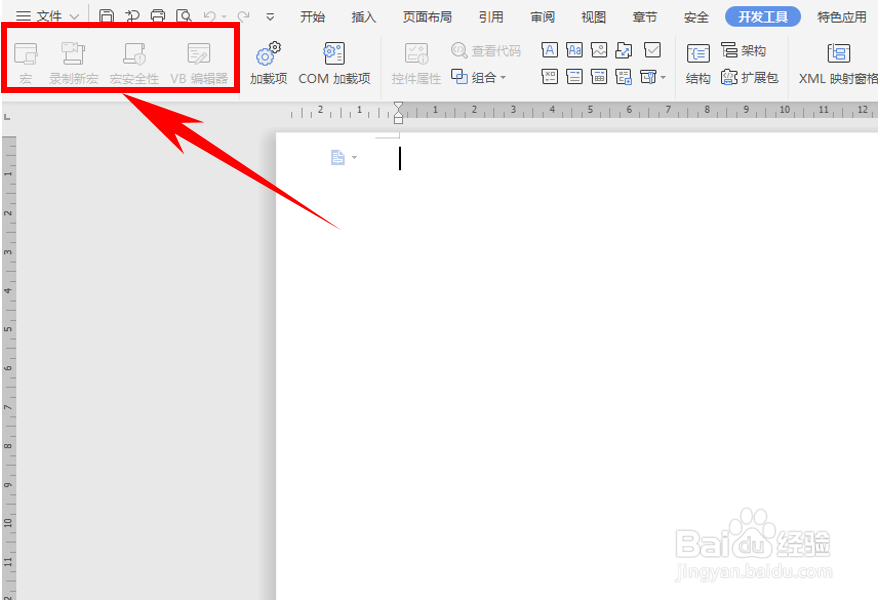Click the tab stop selector at ruler corner
The height and width of the screenshot is (602, 880).
point(7,117)
